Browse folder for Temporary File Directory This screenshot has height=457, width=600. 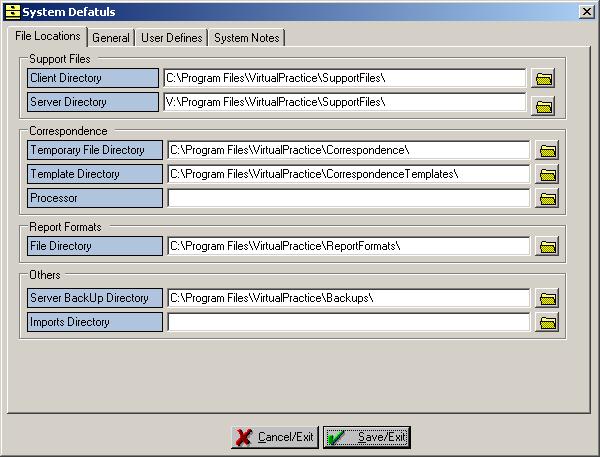(x=547, y=150)
